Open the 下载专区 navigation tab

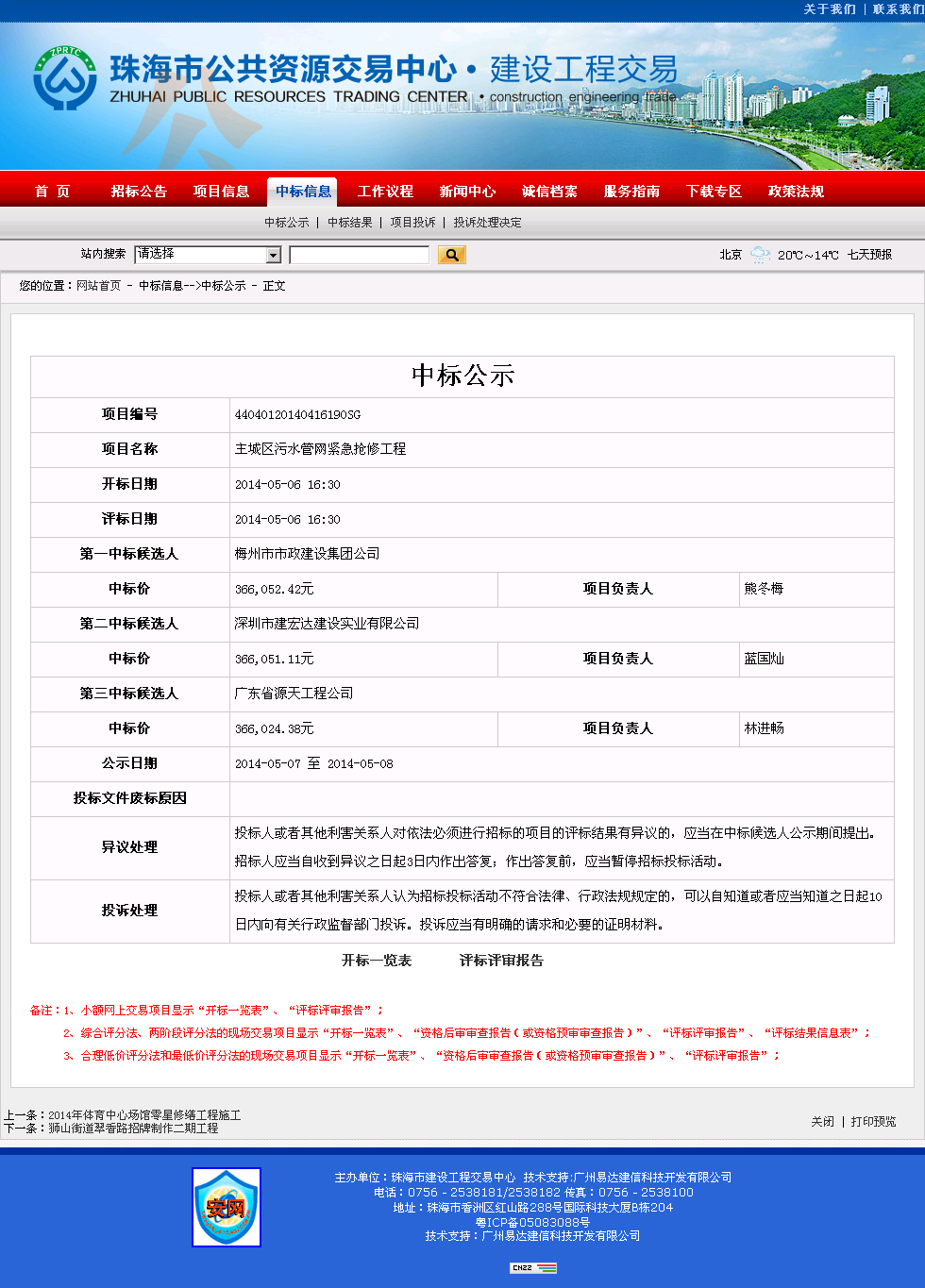(x=714, y=192)
